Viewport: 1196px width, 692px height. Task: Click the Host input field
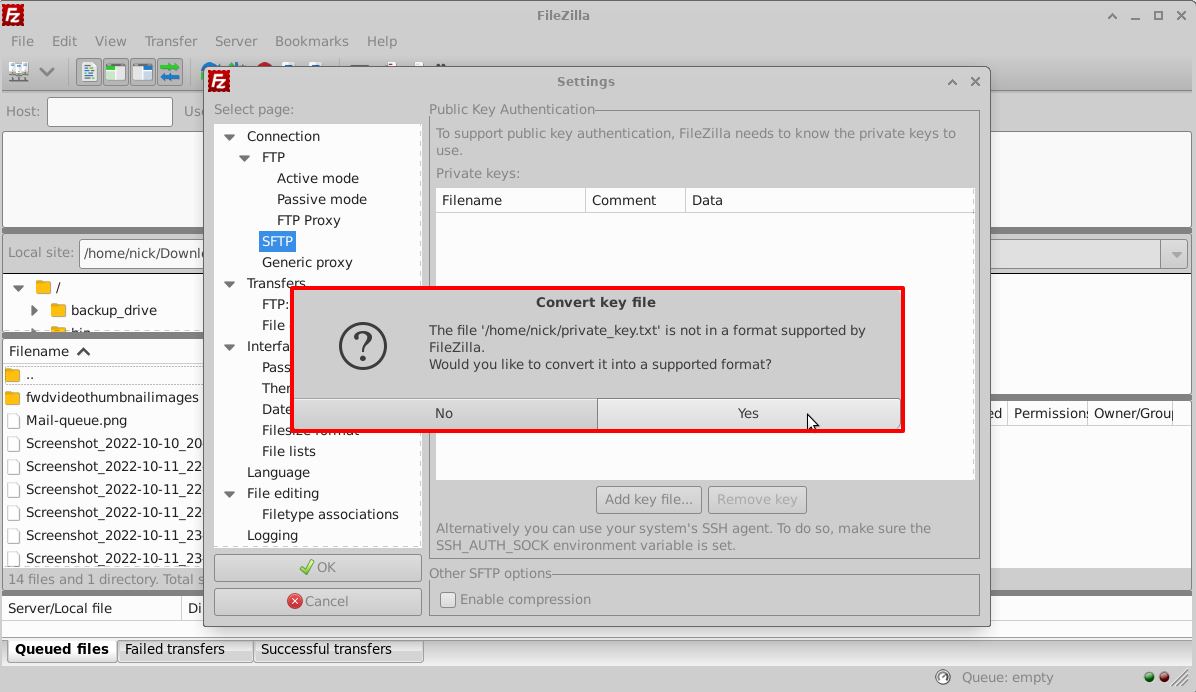click(x=110, y=111)
